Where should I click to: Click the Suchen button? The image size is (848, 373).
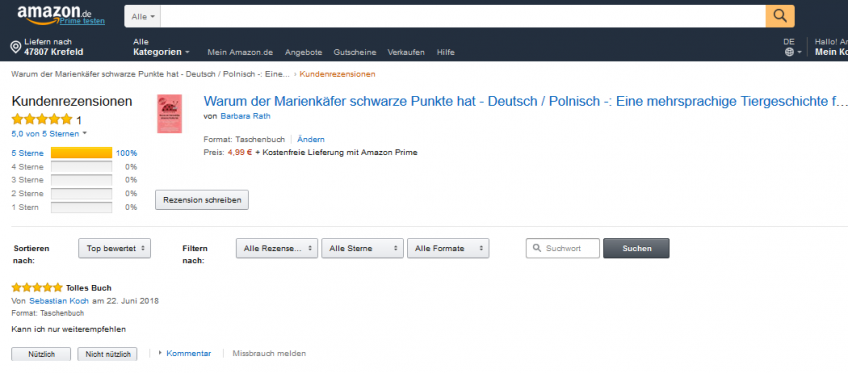[x=636, y=248]
